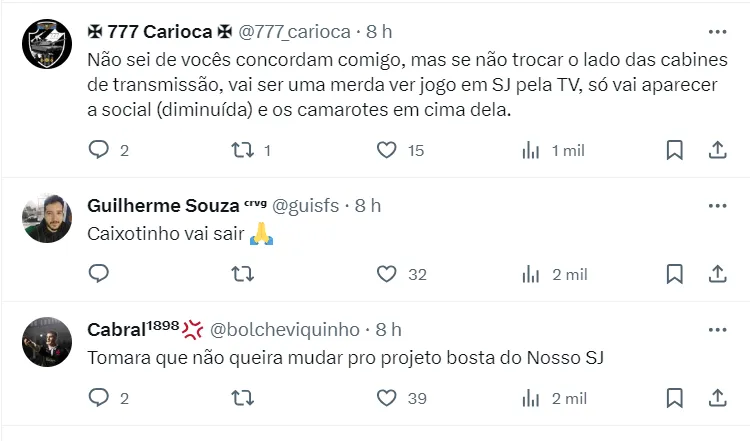Retweet the 777 Carioca post
Screen dimensions: 750x441
click(x=241, y=150)
